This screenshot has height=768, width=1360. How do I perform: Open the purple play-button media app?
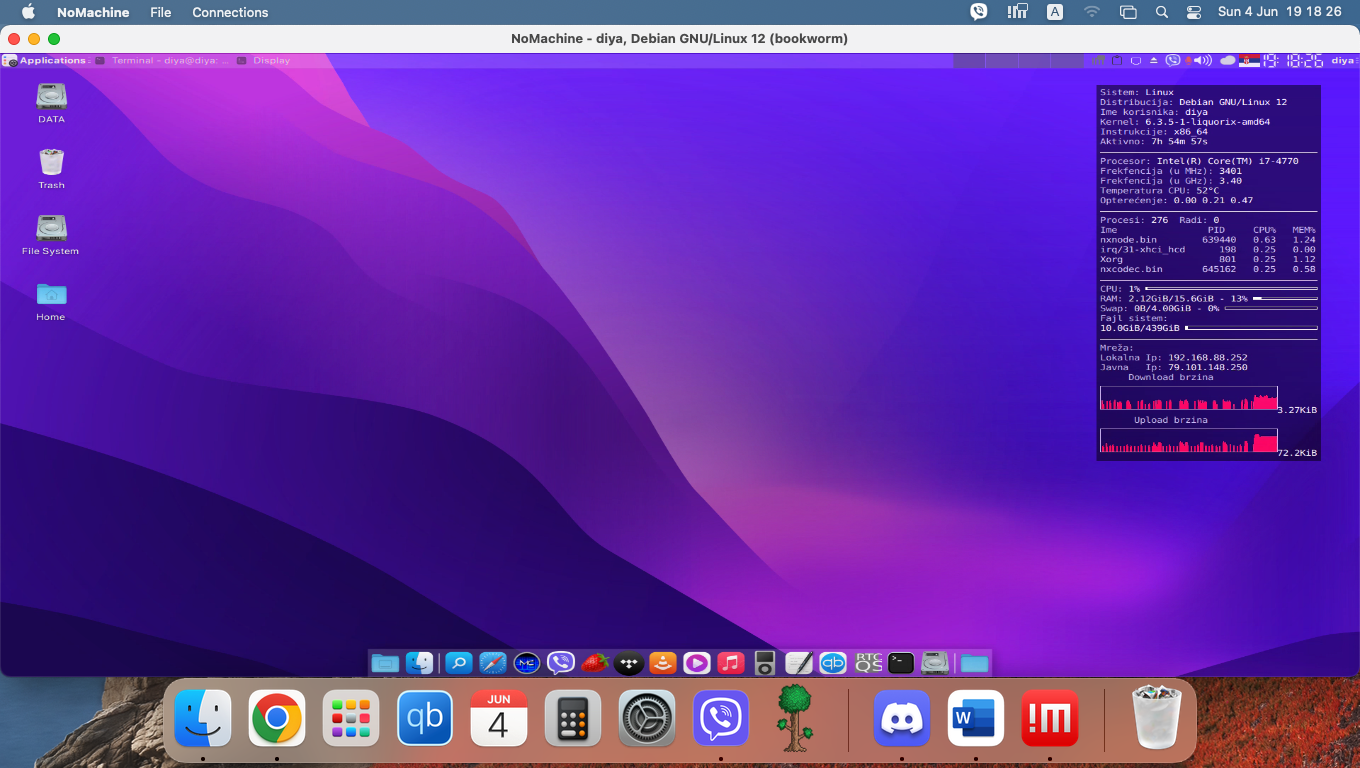pyautogui.click(x=697, y=662)
